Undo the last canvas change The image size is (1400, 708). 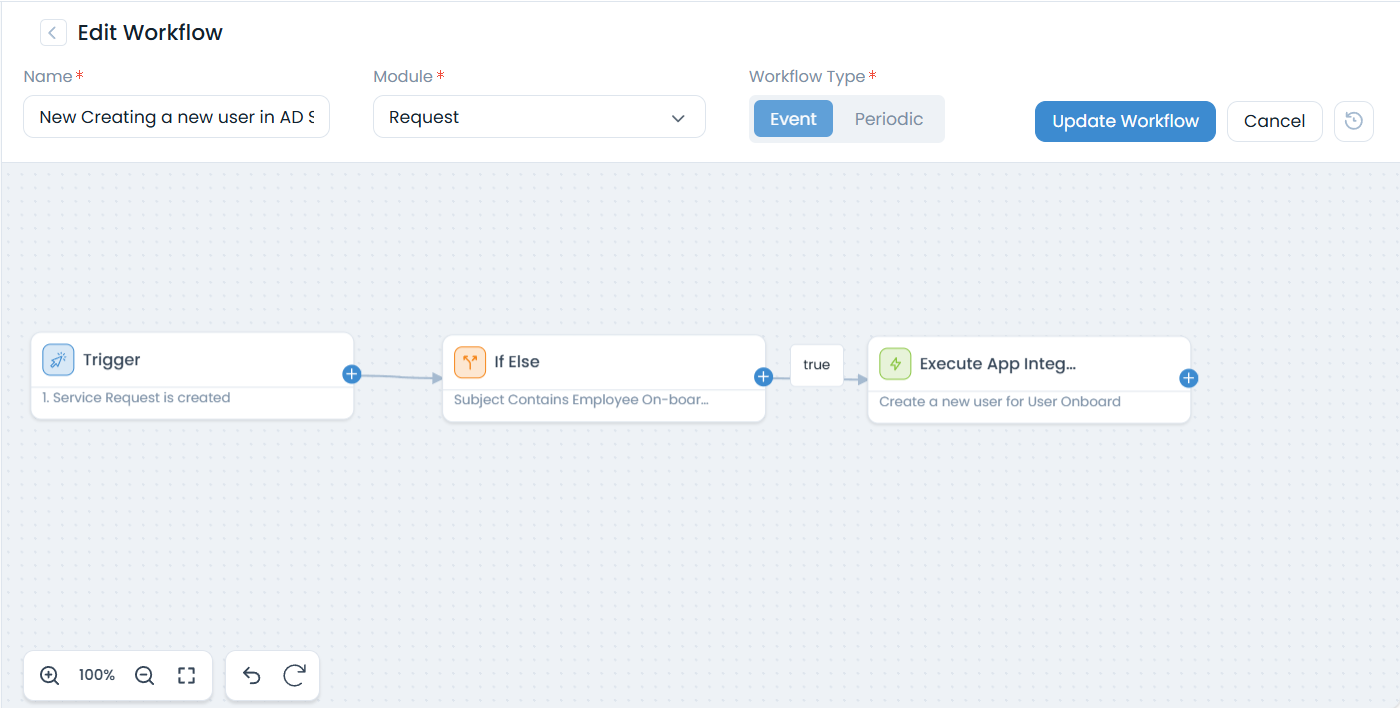(252, 676)
